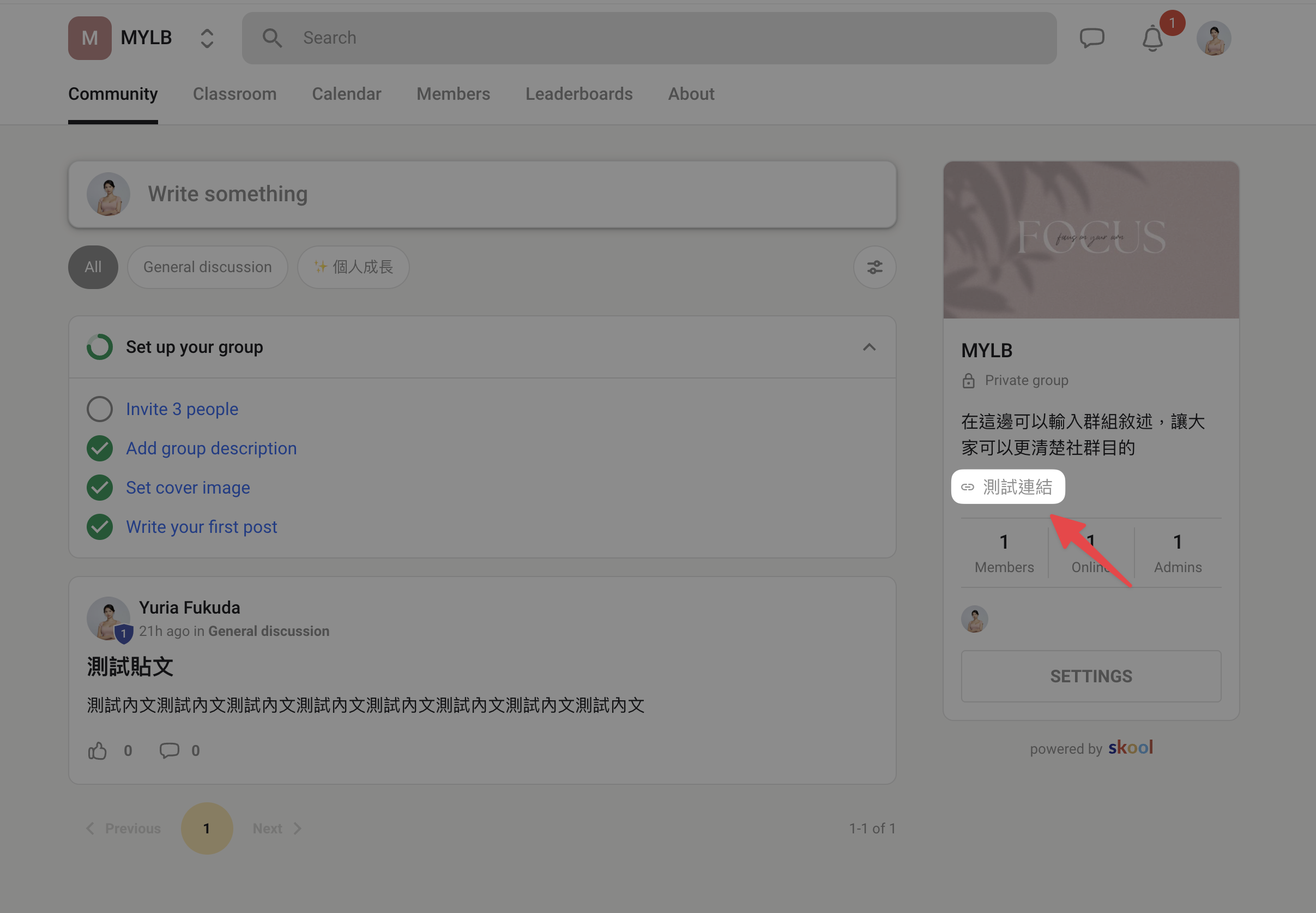Click the SETTINGS button

(x=1091, y=676)
